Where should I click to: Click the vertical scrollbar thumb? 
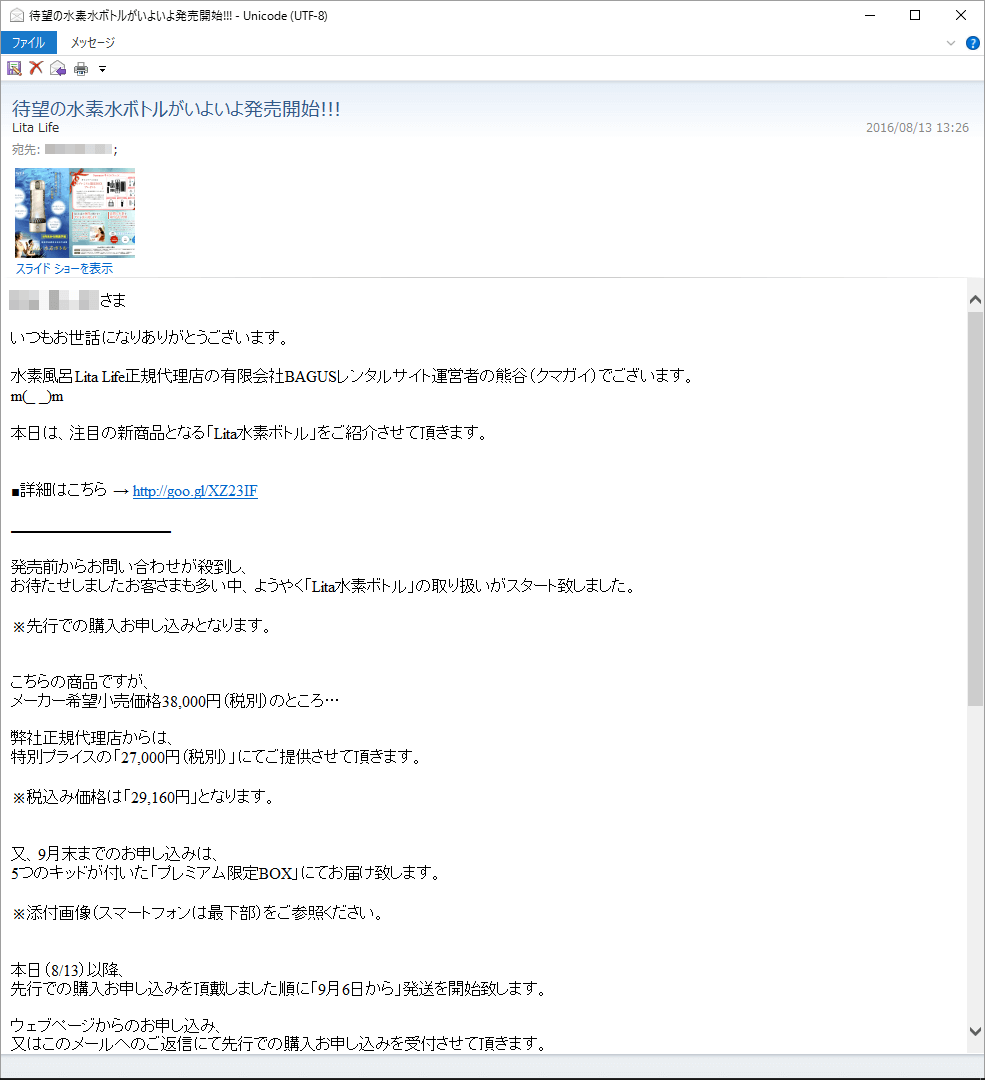tap(975, 508)
